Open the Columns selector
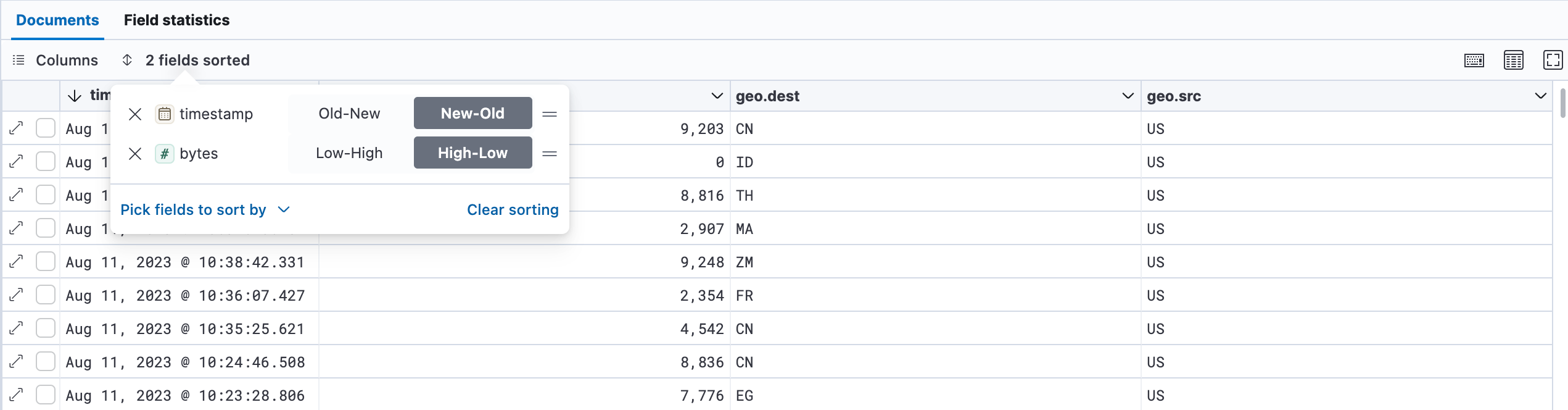This screenshot has width=1568, height=410. pos(56,60)
